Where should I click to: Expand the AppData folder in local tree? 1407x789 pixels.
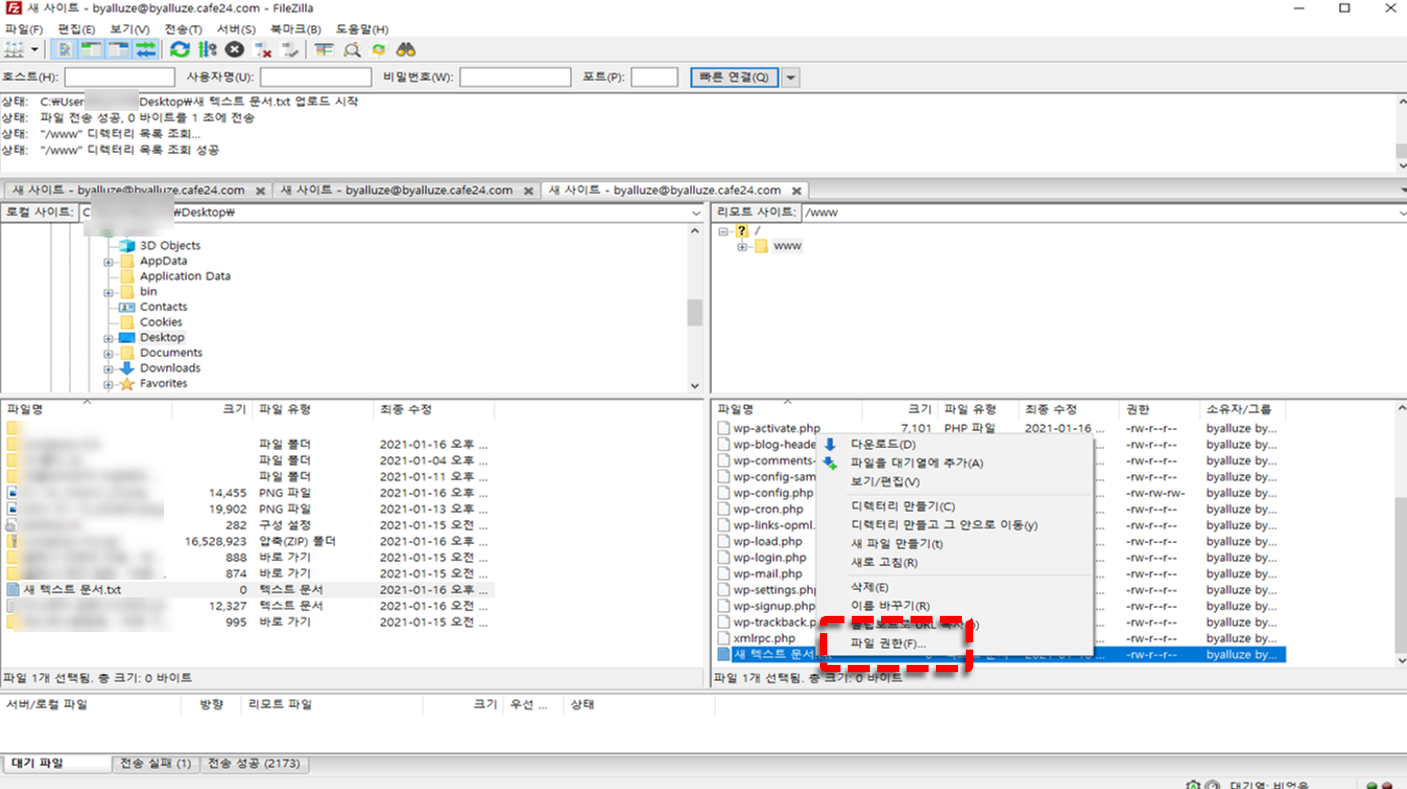coord(109,261)
